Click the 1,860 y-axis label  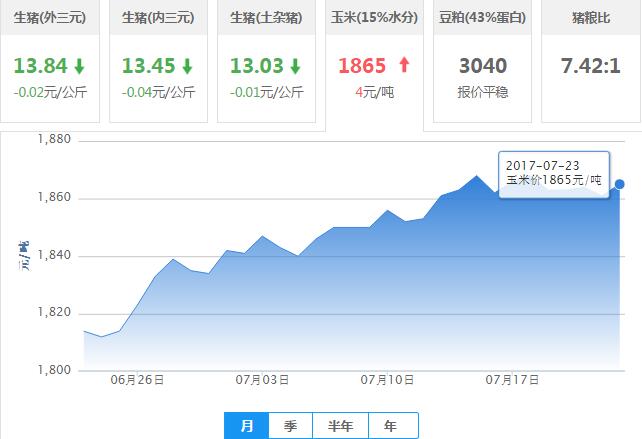(54, 197)
